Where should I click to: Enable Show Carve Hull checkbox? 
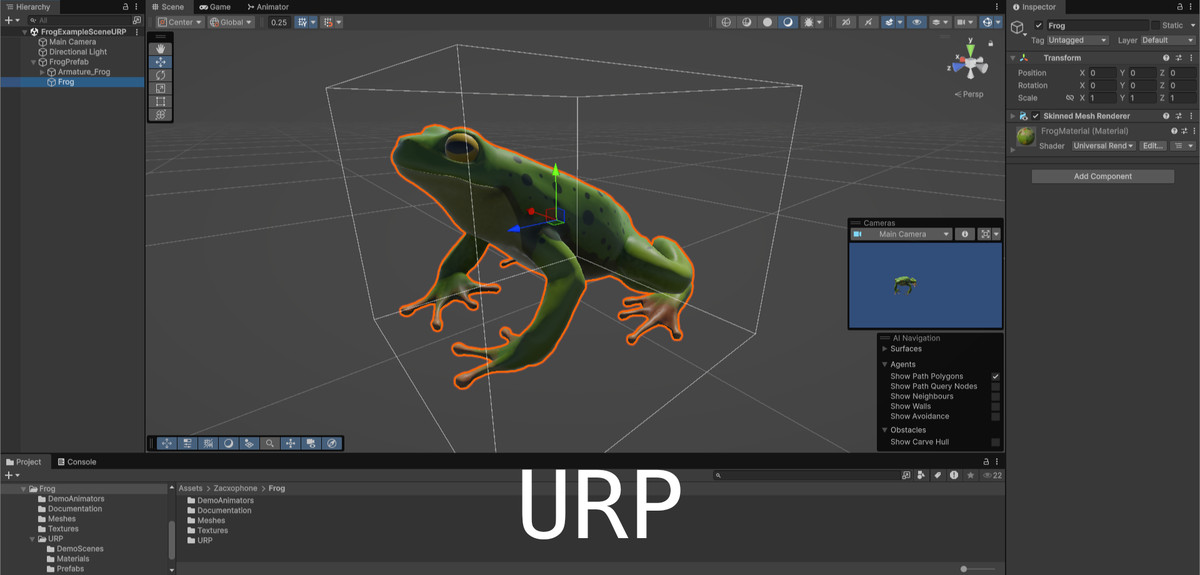pos(996,442)
